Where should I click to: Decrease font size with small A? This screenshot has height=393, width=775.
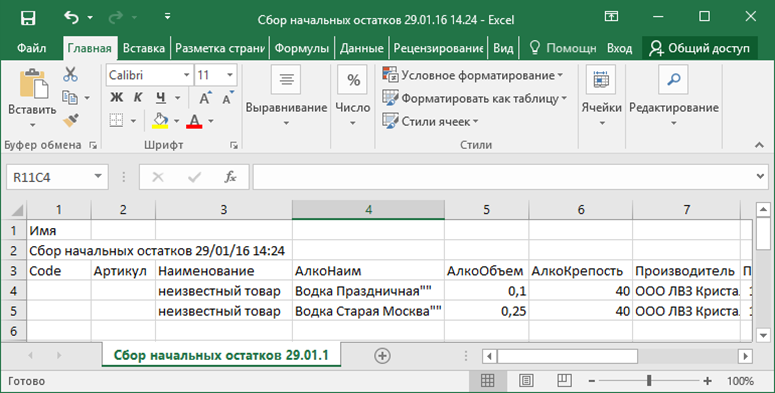(x=228, y=98)
